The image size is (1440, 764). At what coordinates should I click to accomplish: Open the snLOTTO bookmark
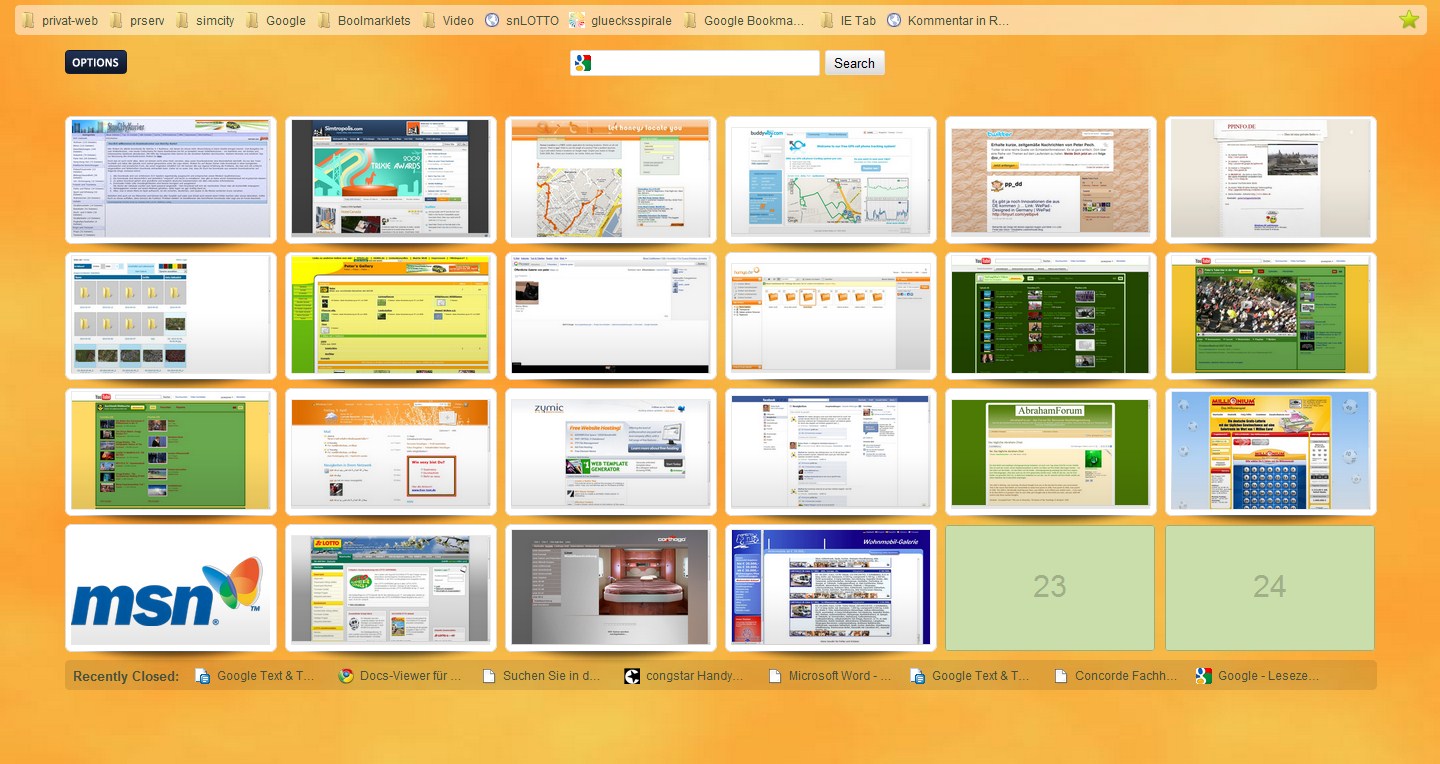coord(521,20)
